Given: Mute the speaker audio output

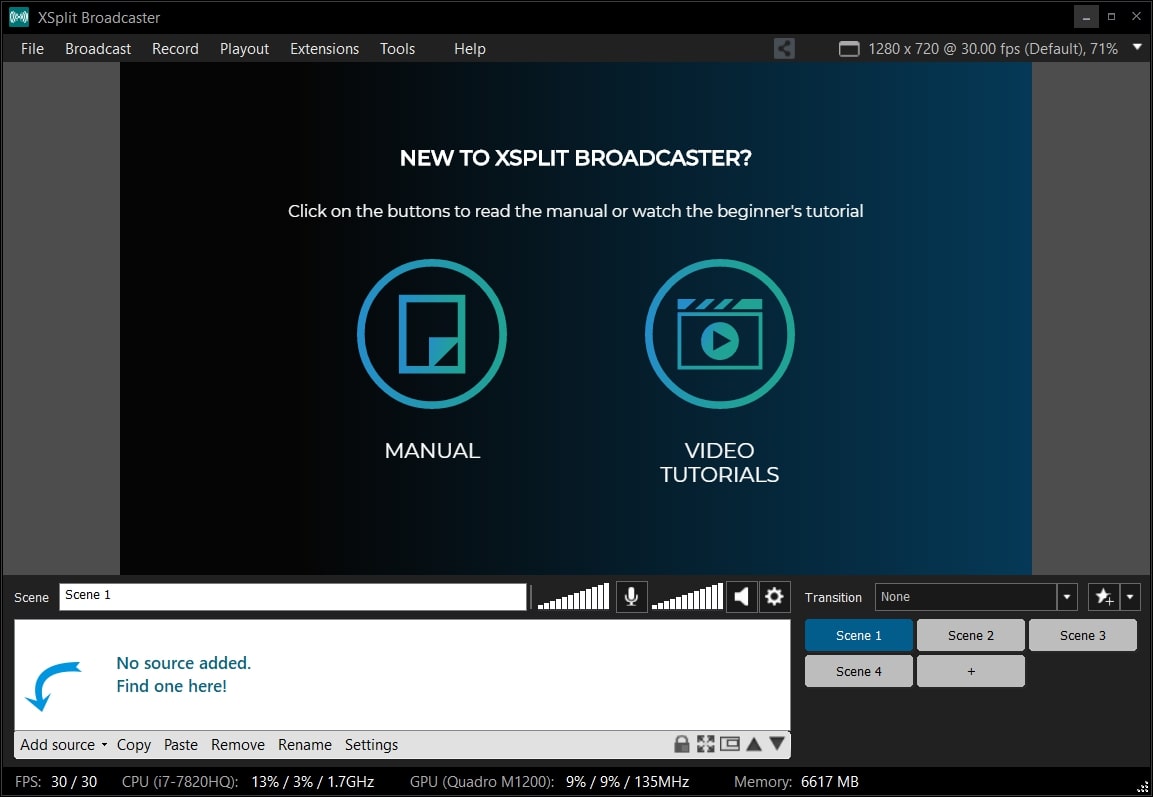Looking at the screenshot, I should click(x=741, y=597).
